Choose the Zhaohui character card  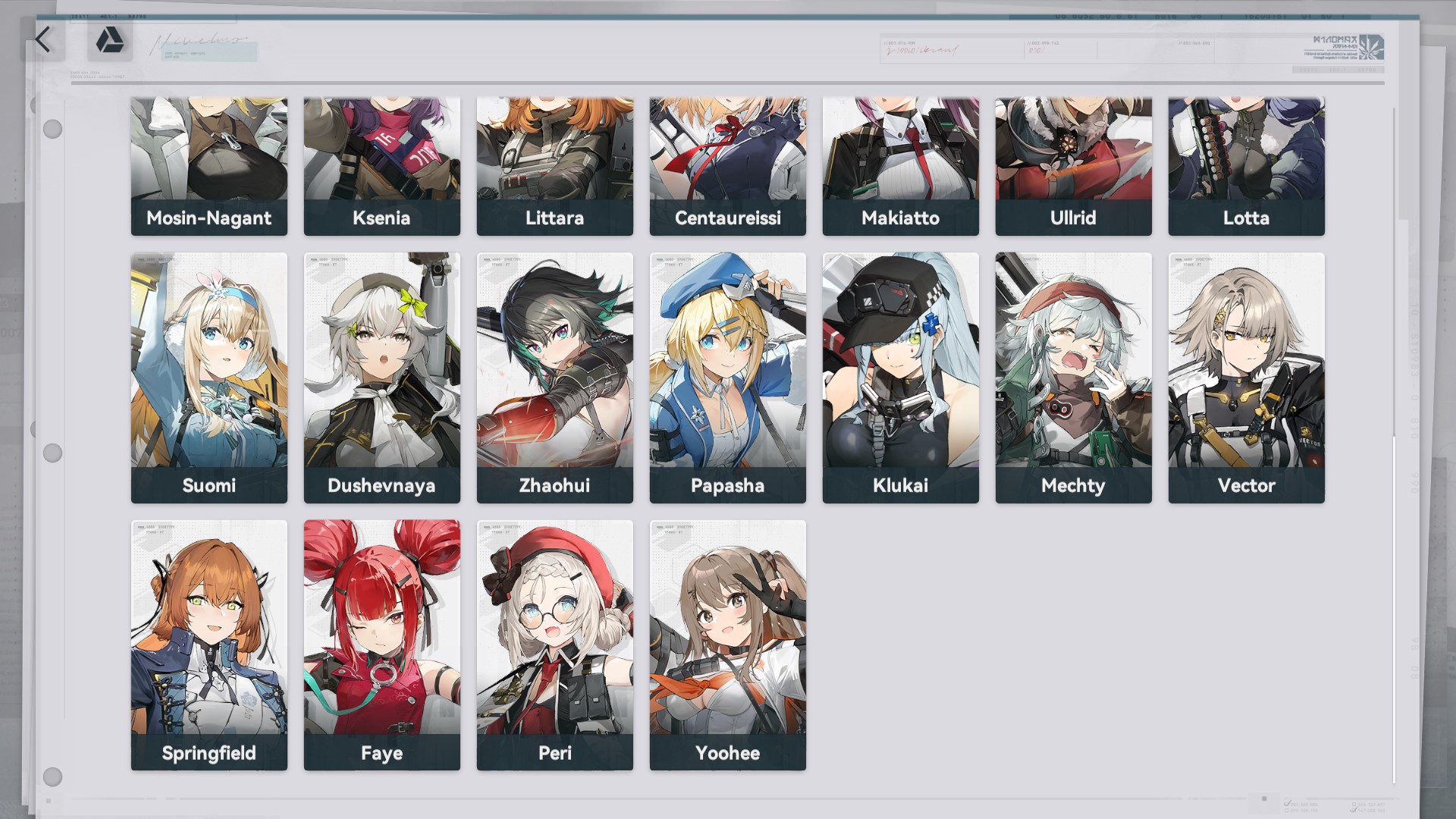555,378
